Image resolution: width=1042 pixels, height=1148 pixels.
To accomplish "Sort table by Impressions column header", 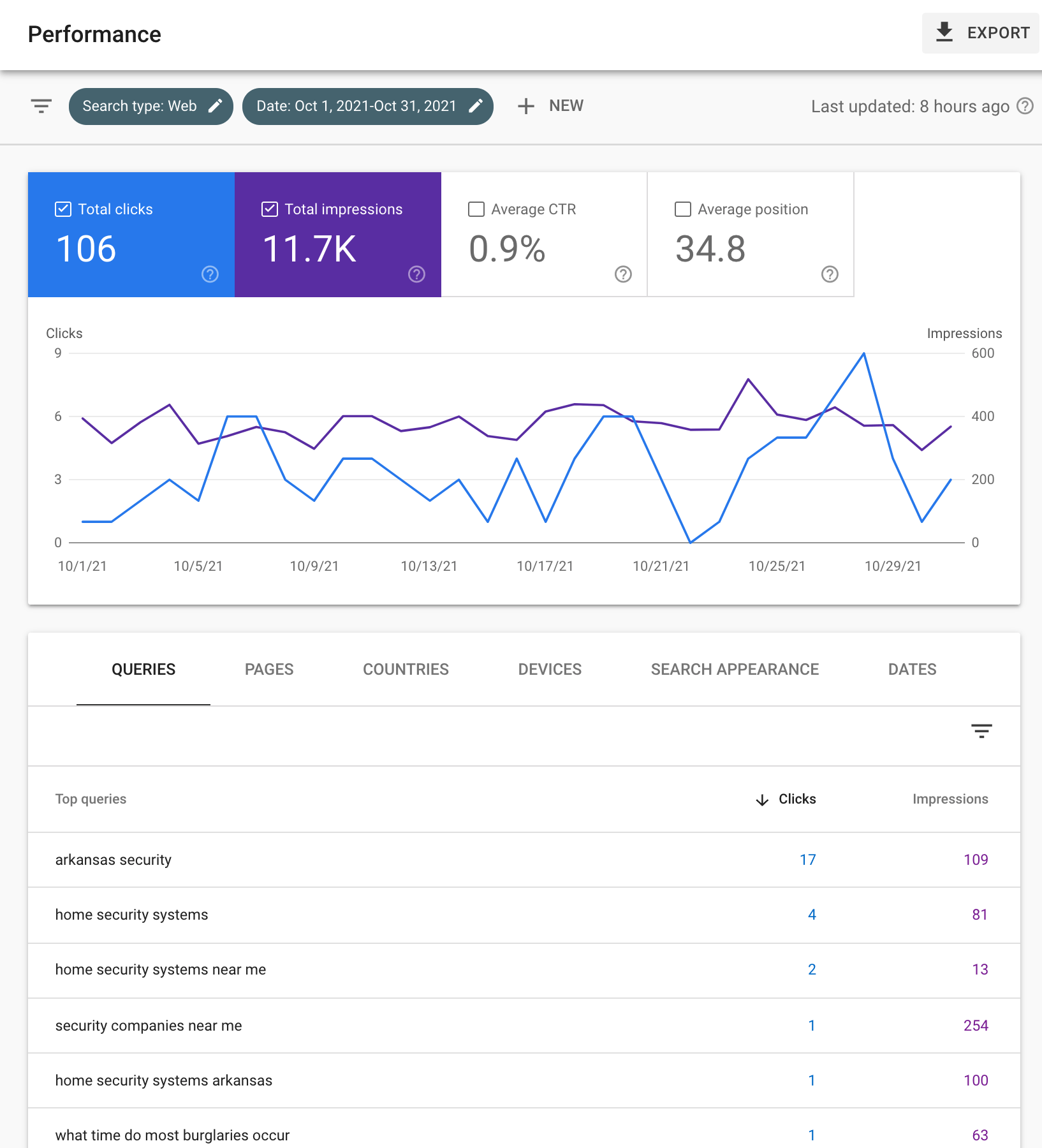I will pyautogui.click(x=950, y=799).
